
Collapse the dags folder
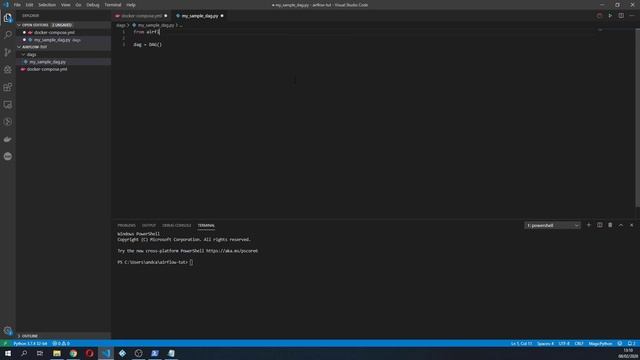[x=23, y=54]
